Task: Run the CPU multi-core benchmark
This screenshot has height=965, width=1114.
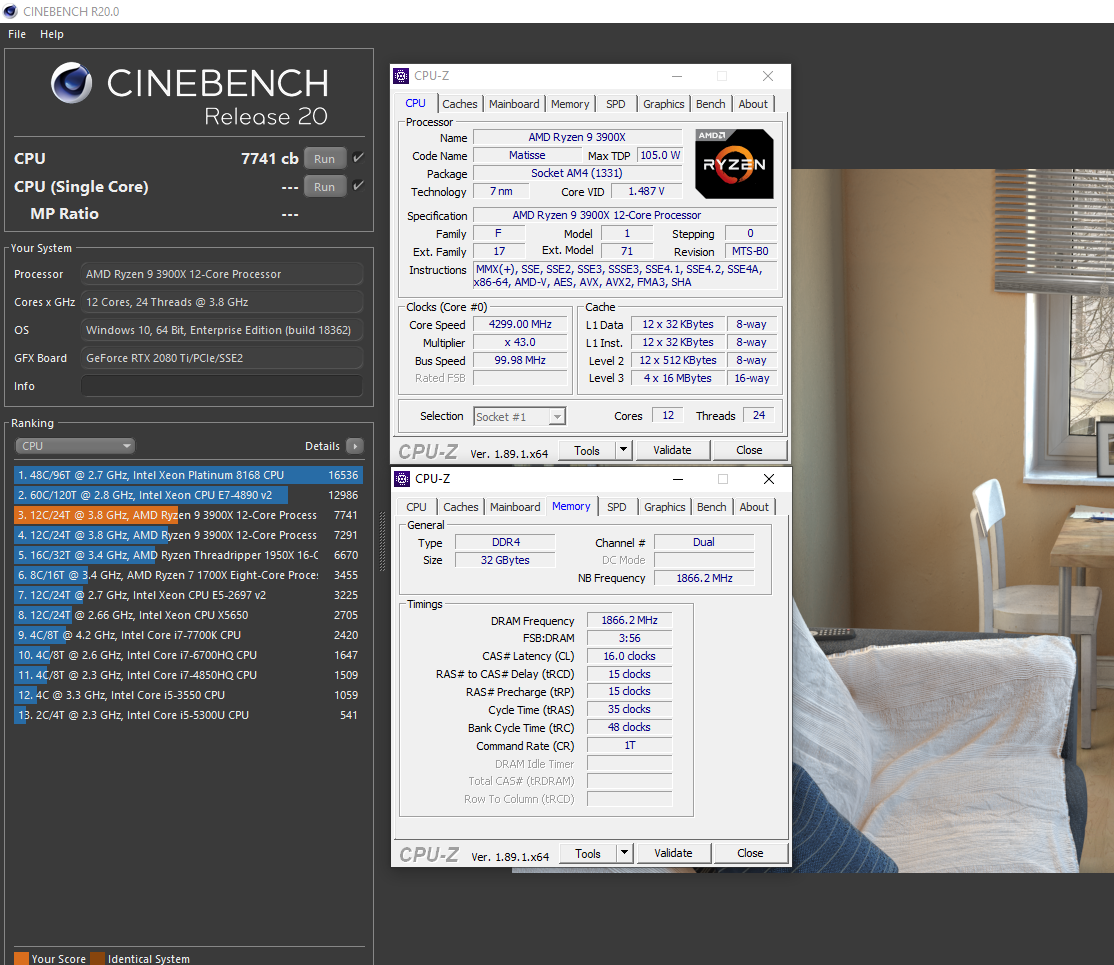Action: tap(325, 158)
